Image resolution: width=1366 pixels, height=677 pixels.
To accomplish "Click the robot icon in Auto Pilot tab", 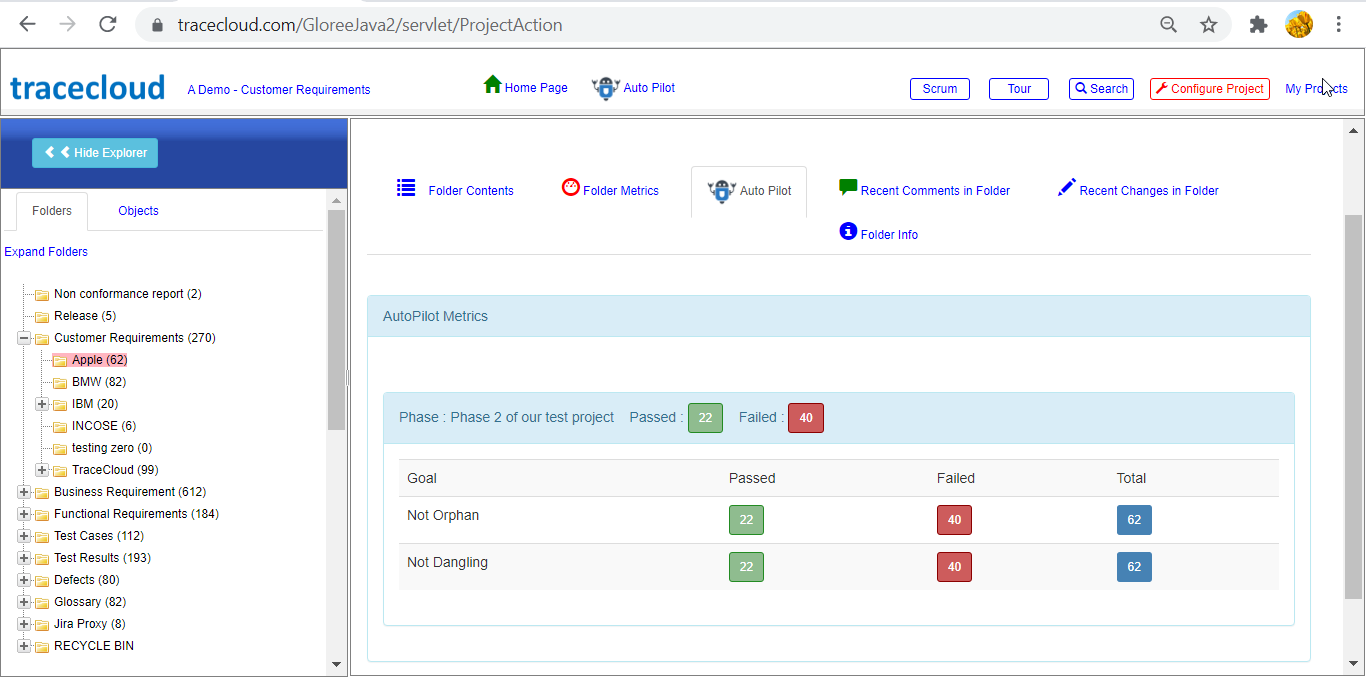I will click(x=721, y=191).
